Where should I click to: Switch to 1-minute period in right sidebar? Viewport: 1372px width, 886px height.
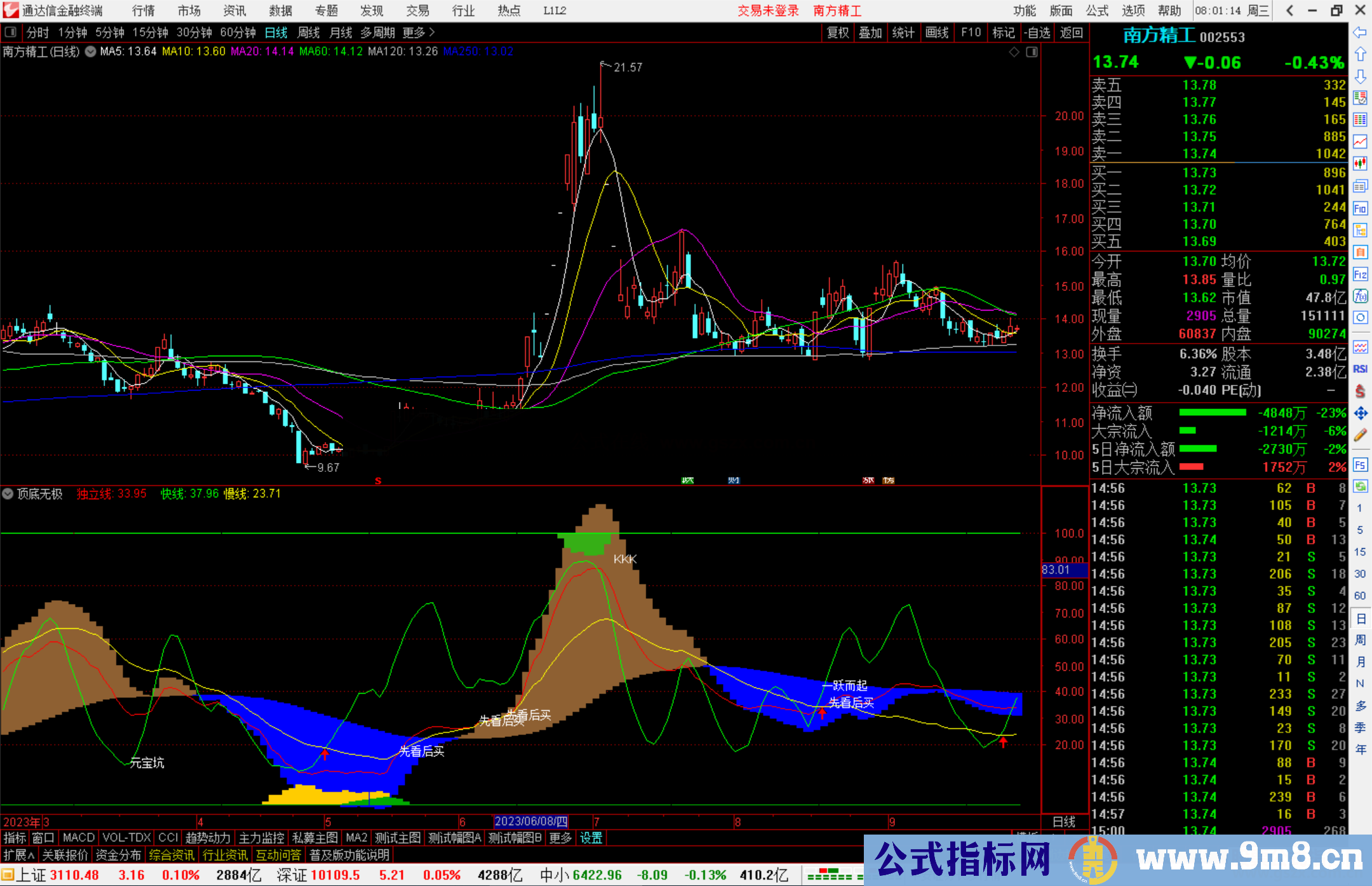[x=1360, y=508]
